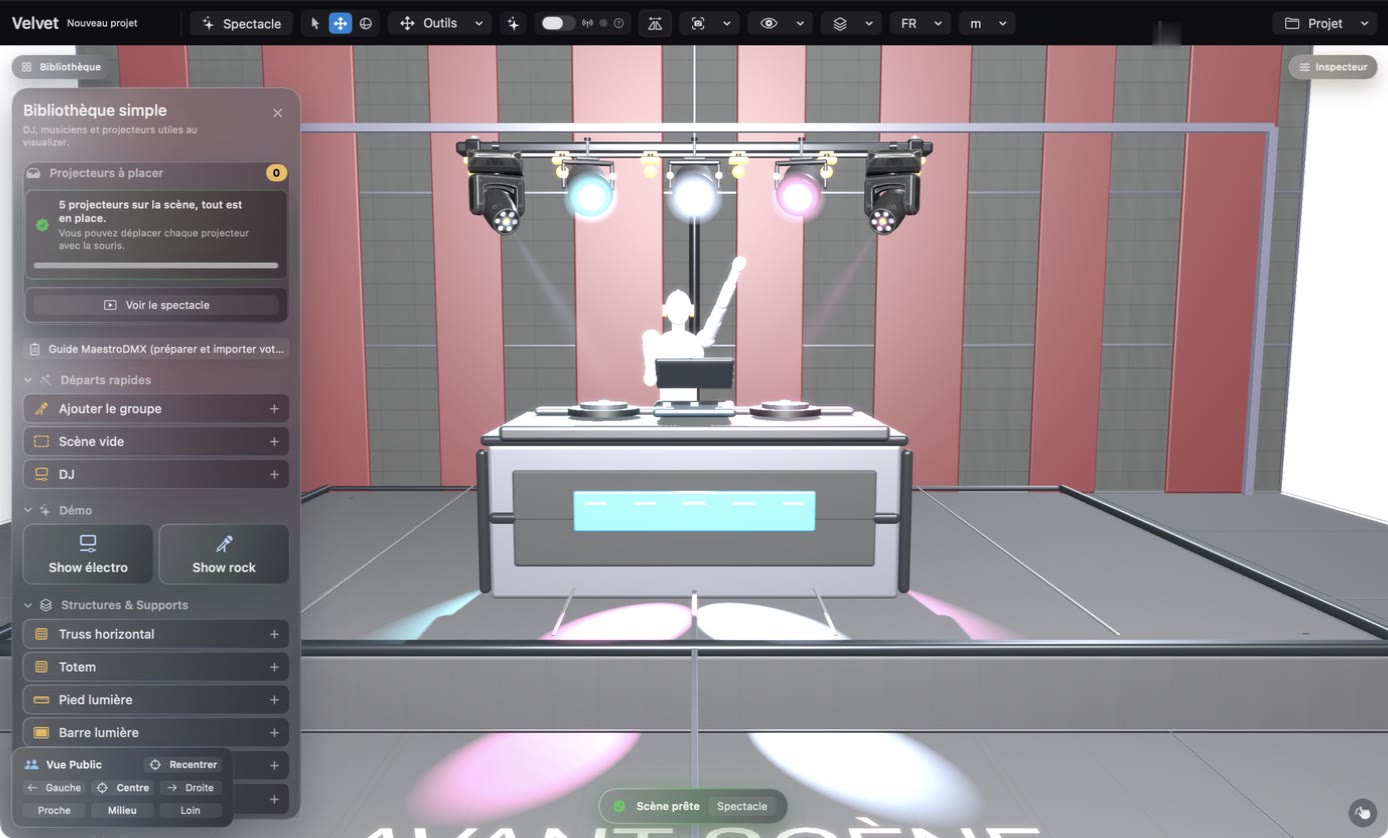Add a Truss horizontal with plus icon
Image resolution: width=1388 pixels, height=838 pixels.
274,634
